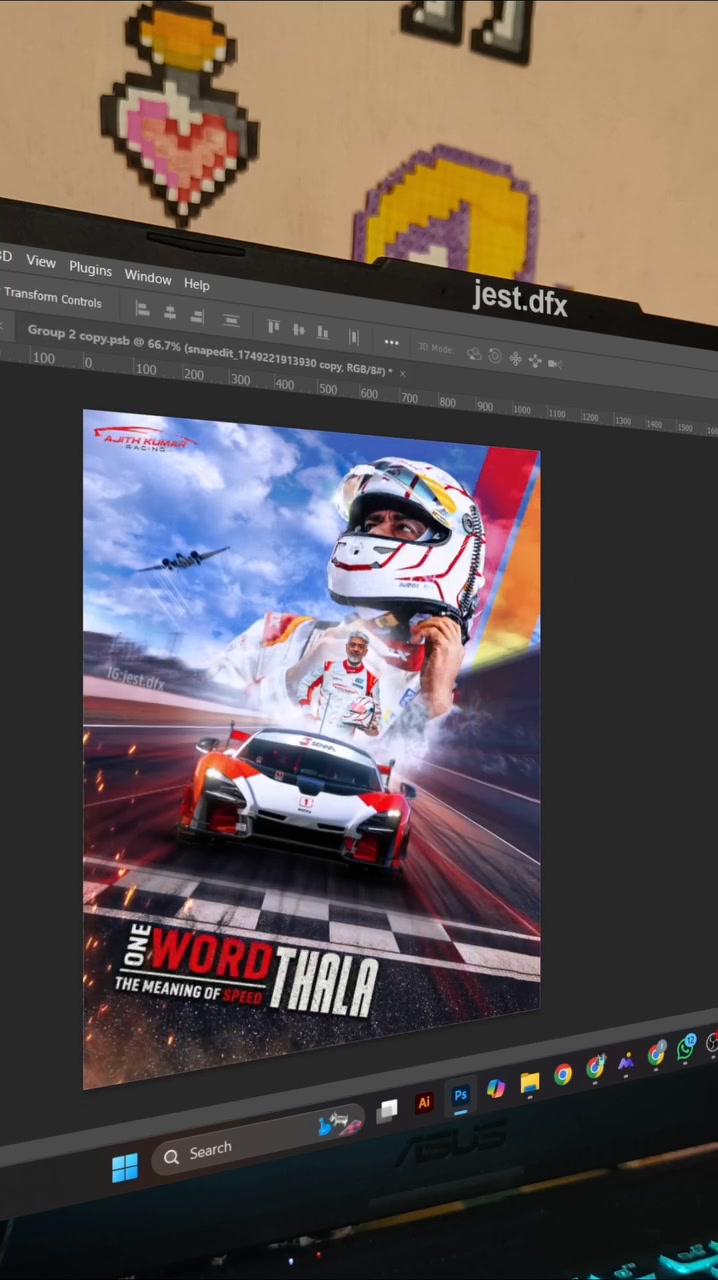Open the Plugins menu
The width and height of the screenshot is (718, 1280).
click(90, 269)
